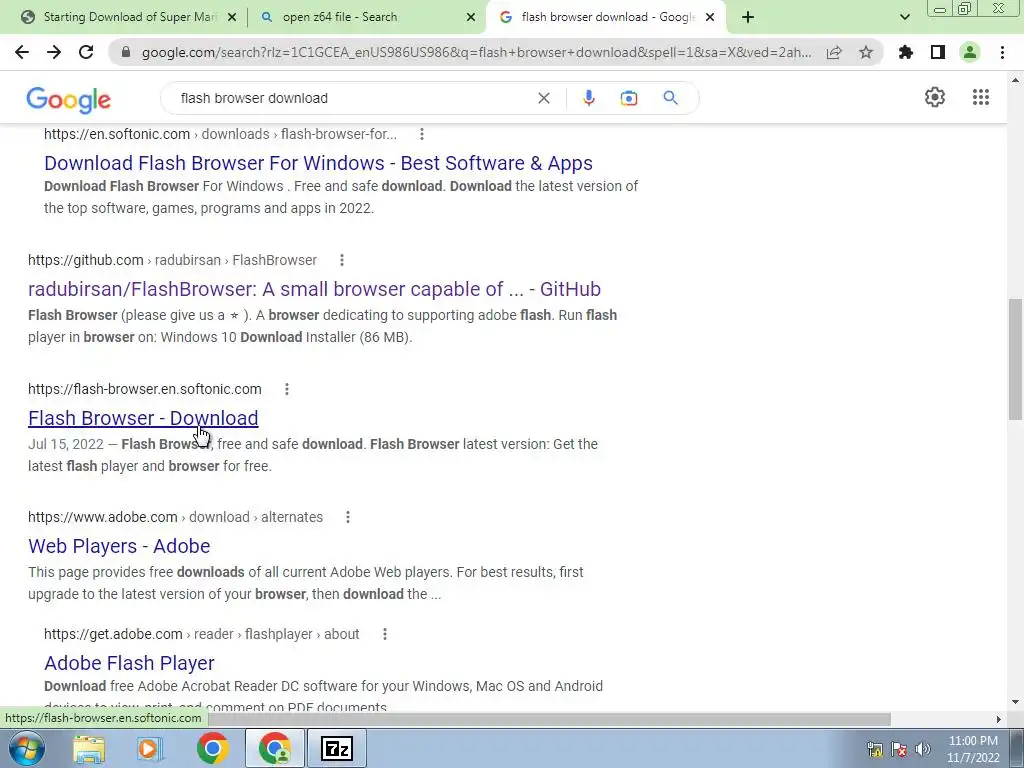Click the scroll right arrow

(x=998, y=719)
